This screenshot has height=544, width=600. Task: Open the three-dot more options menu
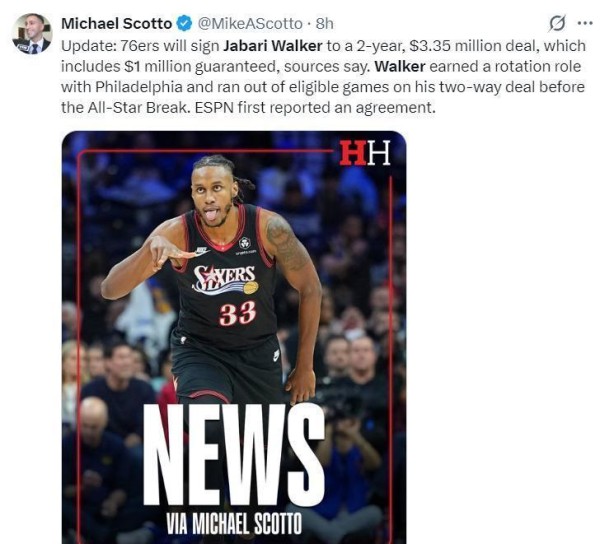click(x=584, y=23)
